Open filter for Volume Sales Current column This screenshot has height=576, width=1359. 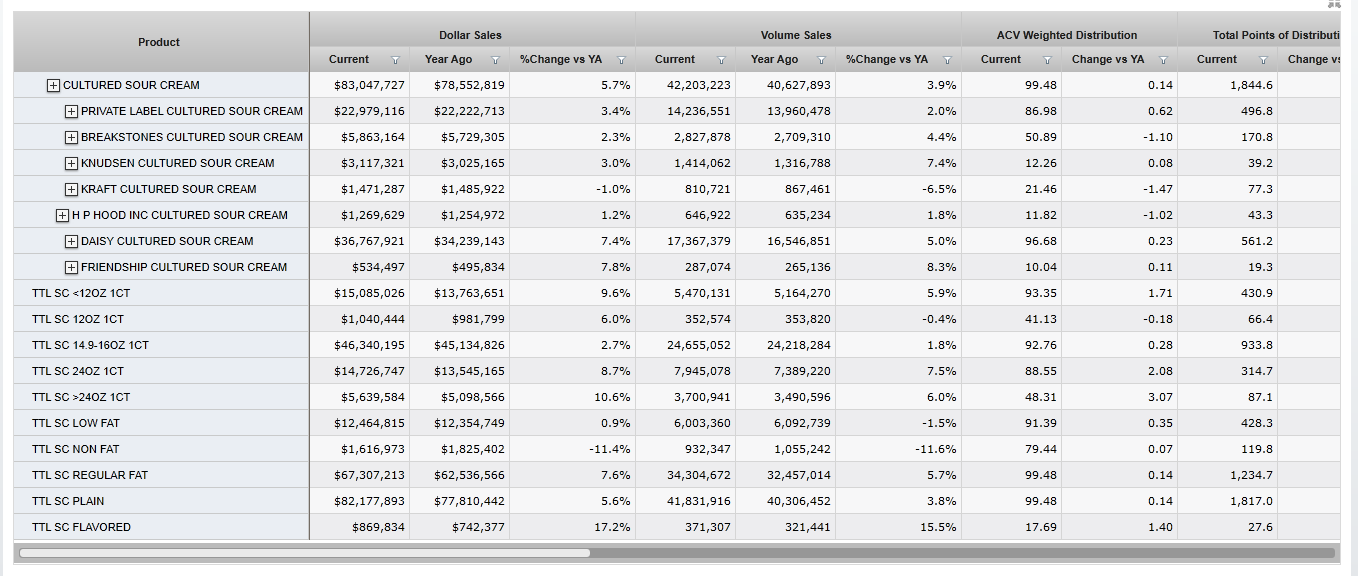pos(721,60)
